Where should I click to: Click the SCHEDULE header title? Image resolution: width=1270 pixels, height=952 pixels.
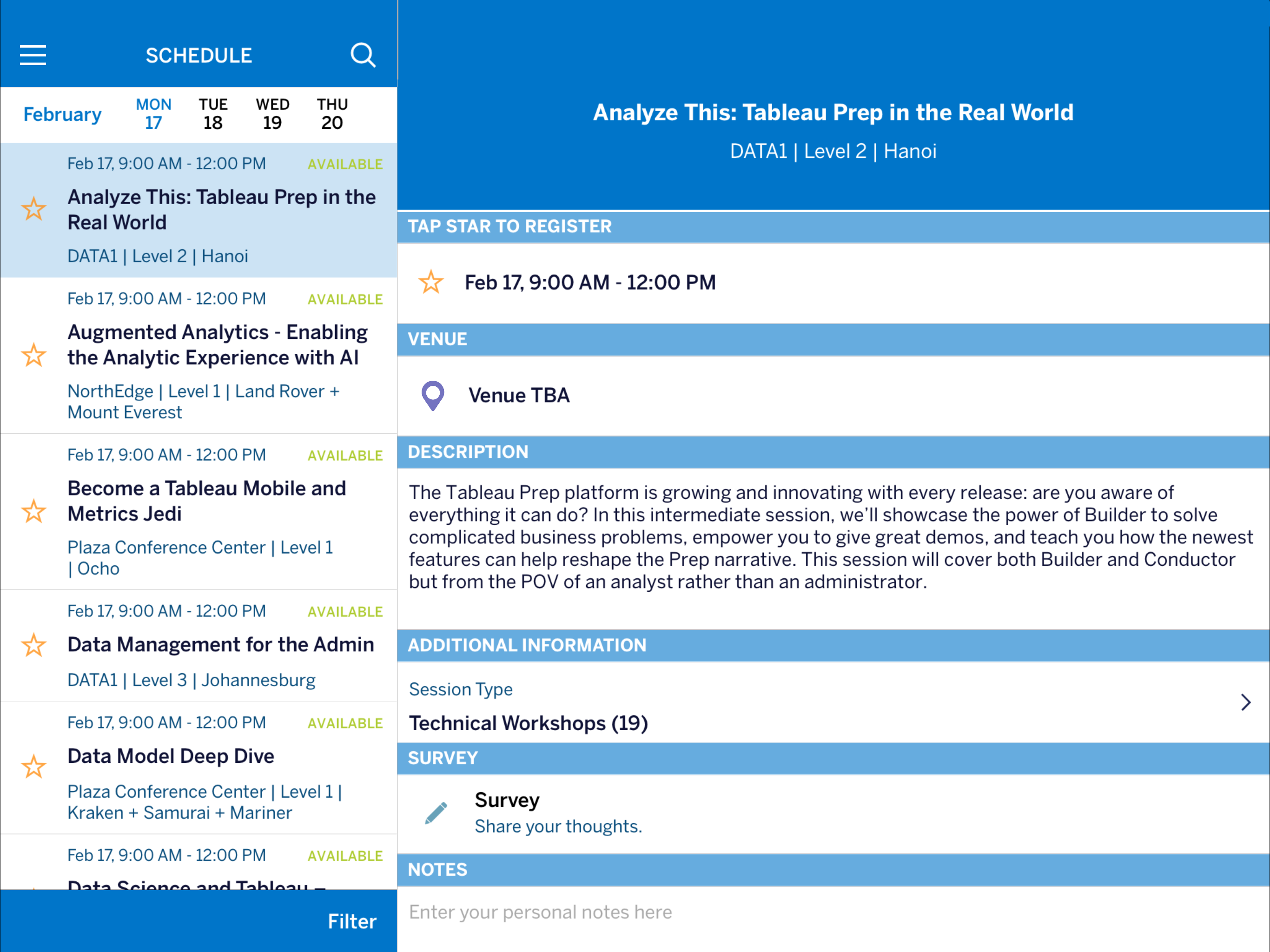click(x=198, y=56)
